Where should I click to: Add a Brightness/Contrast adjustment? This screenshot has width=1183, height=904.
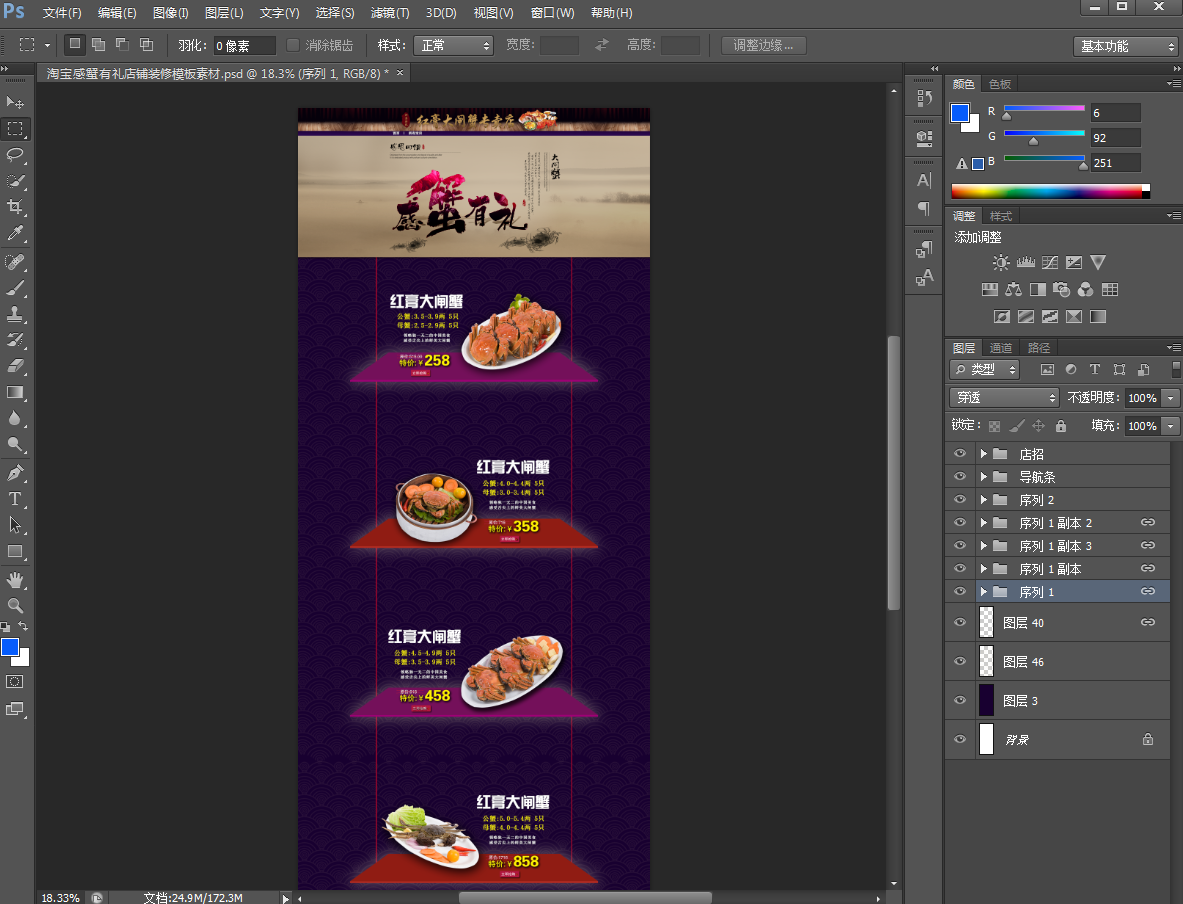pyautogui.click(x=1001, y=263)
